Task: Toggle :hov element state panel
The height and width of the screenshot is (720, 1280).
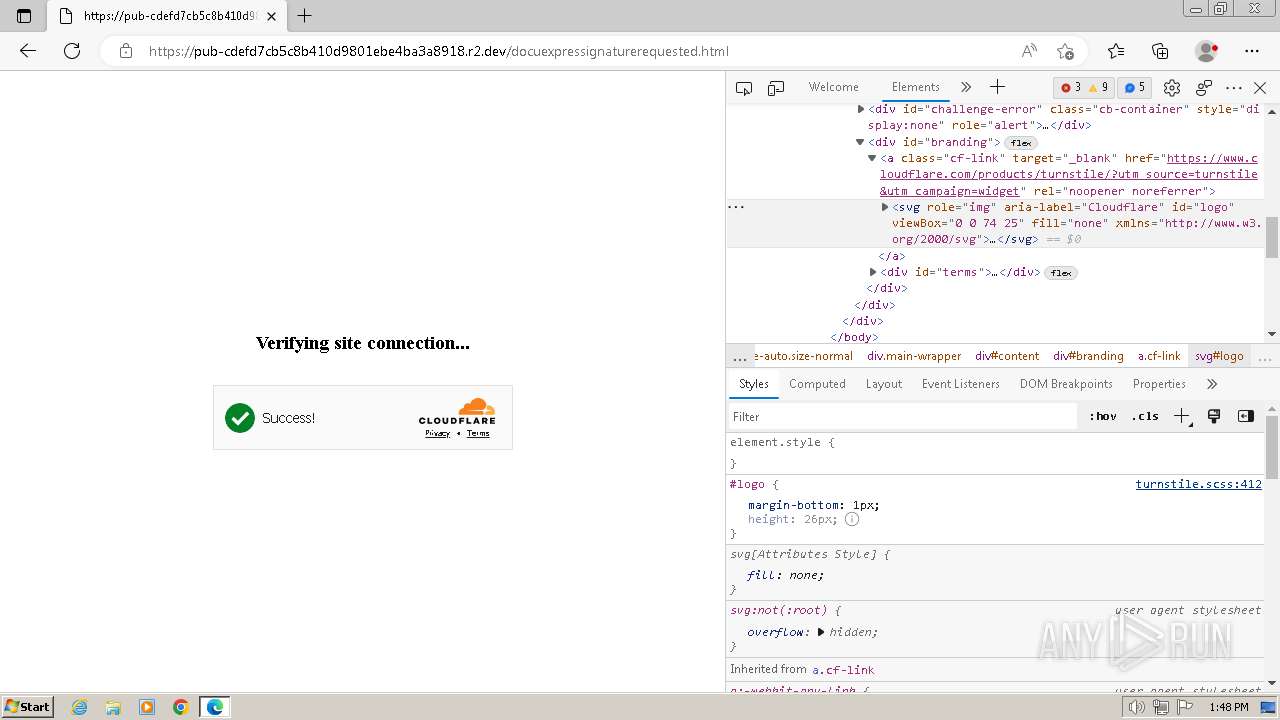Action: coord(1103,417)
